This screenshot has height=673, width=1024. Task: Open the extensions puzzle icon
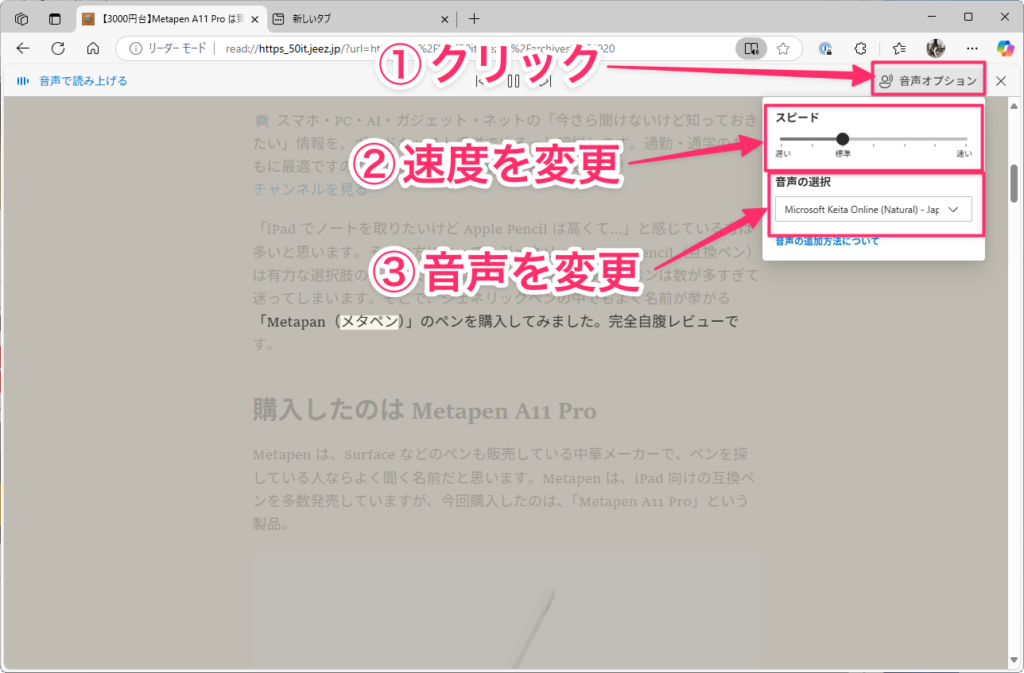coord(861,48)
